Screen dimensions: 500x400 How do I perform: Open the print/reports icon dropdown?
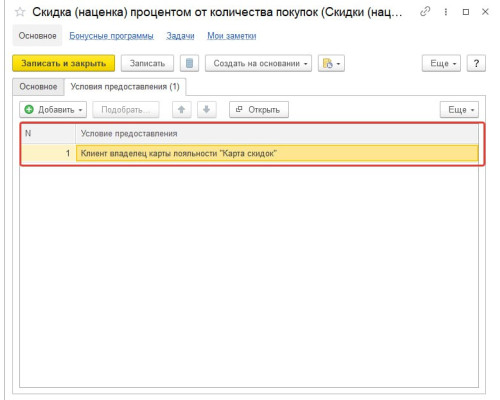tap(331, 63)
